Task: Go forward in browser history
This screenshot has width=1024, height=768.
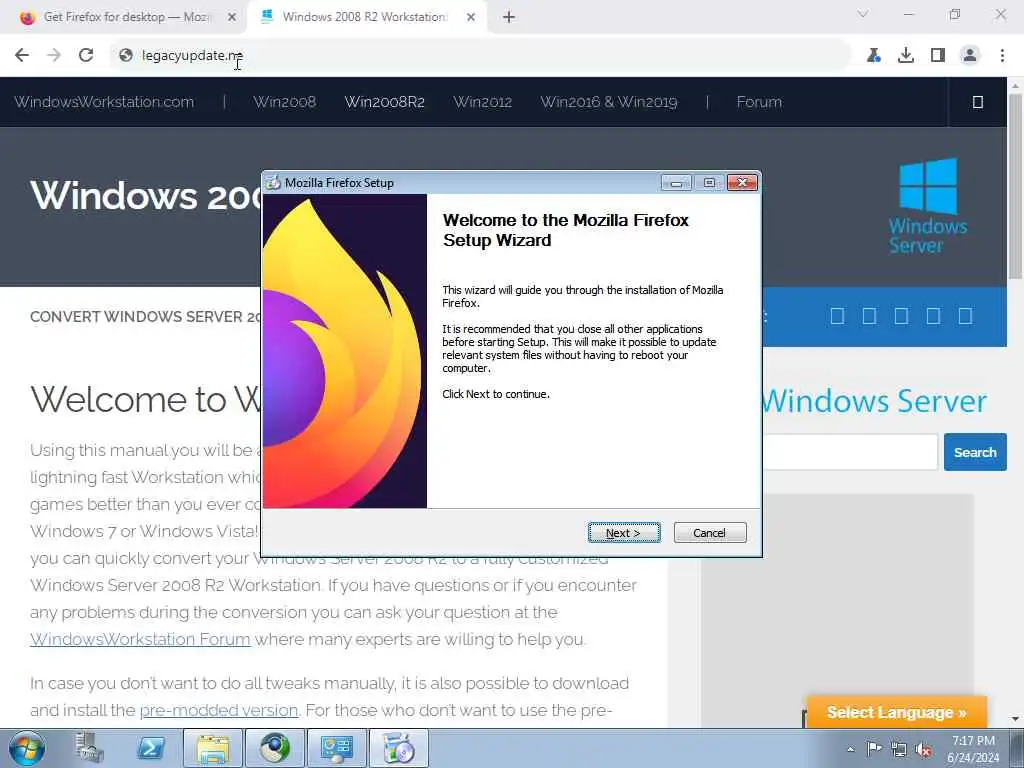Action: [54, 56]
